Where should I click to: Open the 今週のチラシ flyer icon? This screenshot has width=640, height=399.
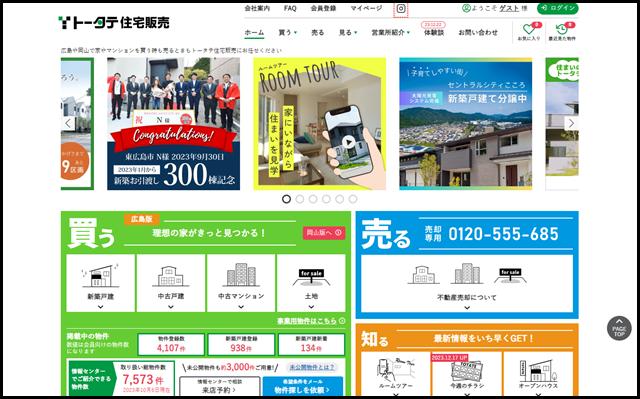point(467,370)
